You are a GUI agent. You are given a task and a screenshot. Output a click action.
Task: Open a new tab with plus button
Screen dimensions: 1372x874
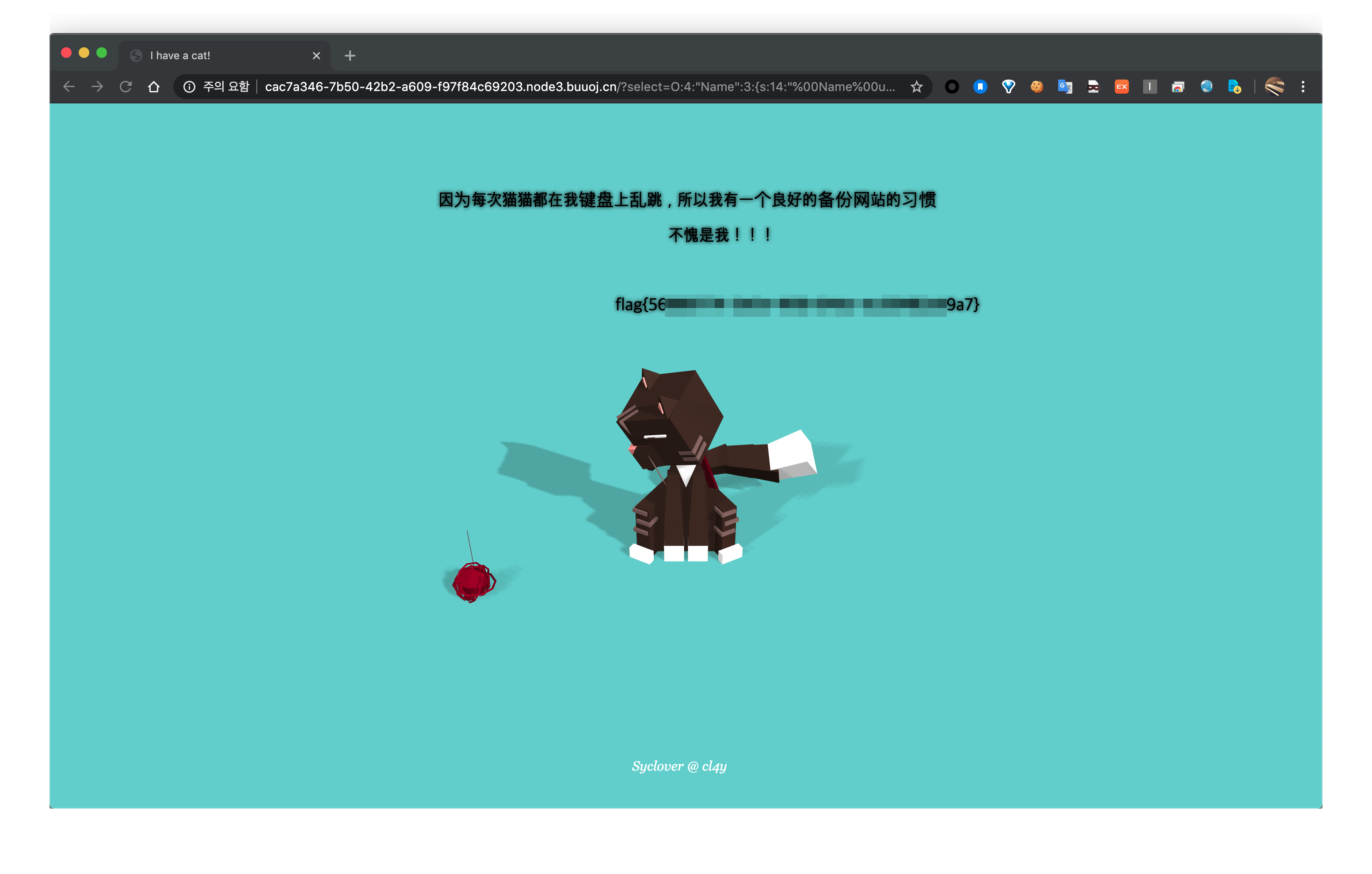click(x=350, y=55)
